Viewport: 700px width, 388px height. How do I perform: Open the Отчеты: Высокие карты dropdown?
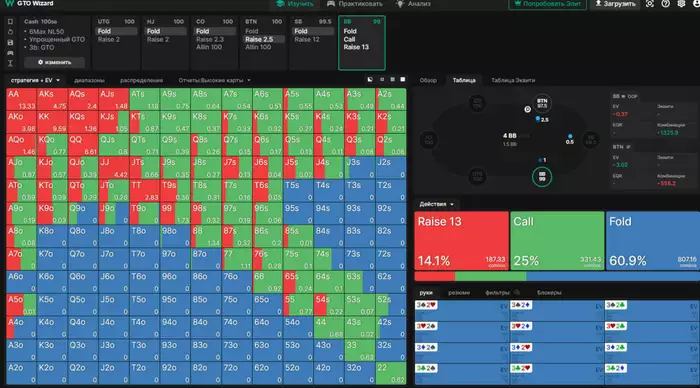click(214, 80)
